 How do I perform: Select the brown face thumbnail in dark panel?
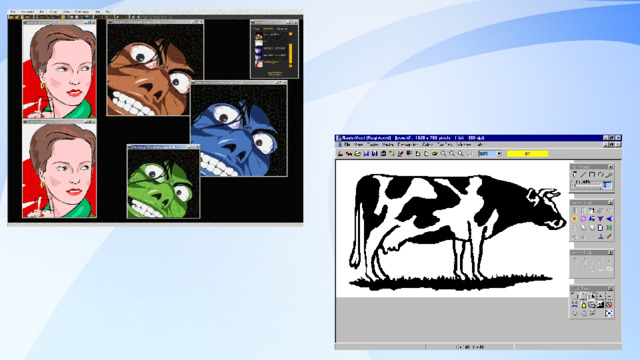pos(259,36)
